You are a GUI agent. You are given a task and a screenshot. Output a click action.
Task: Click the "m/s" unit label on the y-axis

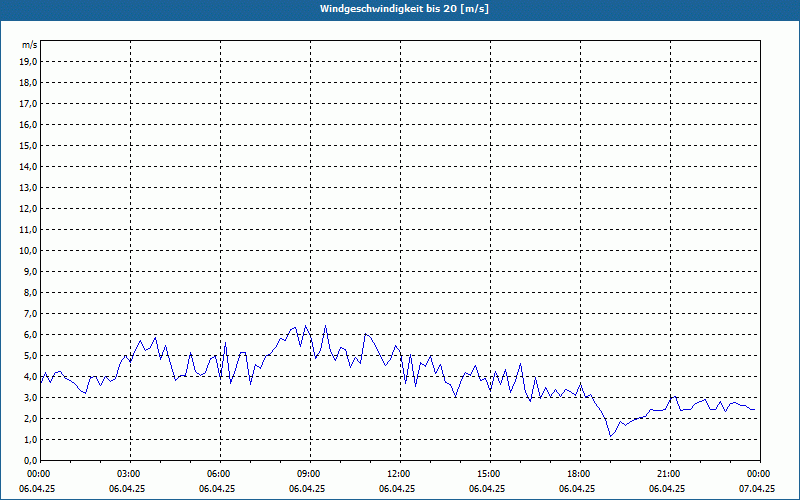pyautogui.click(x=30, y=45)
